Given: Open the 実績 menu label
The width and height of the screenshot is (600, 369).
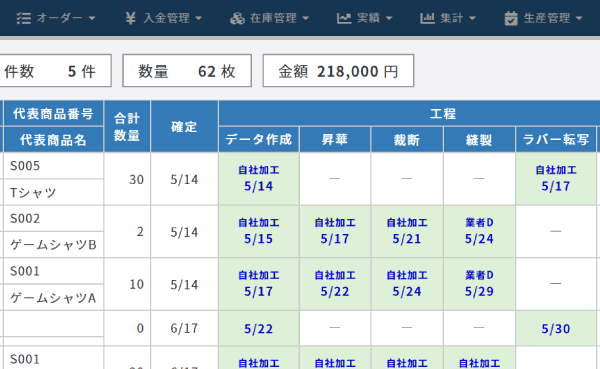Looking at the screenshot, I should (x=368, y=18).
